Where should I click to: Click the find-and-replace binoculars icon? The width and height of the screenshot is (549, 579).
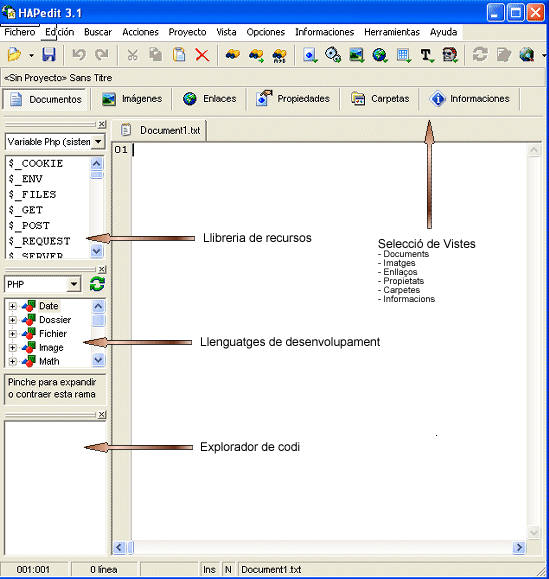pos(279,55)
